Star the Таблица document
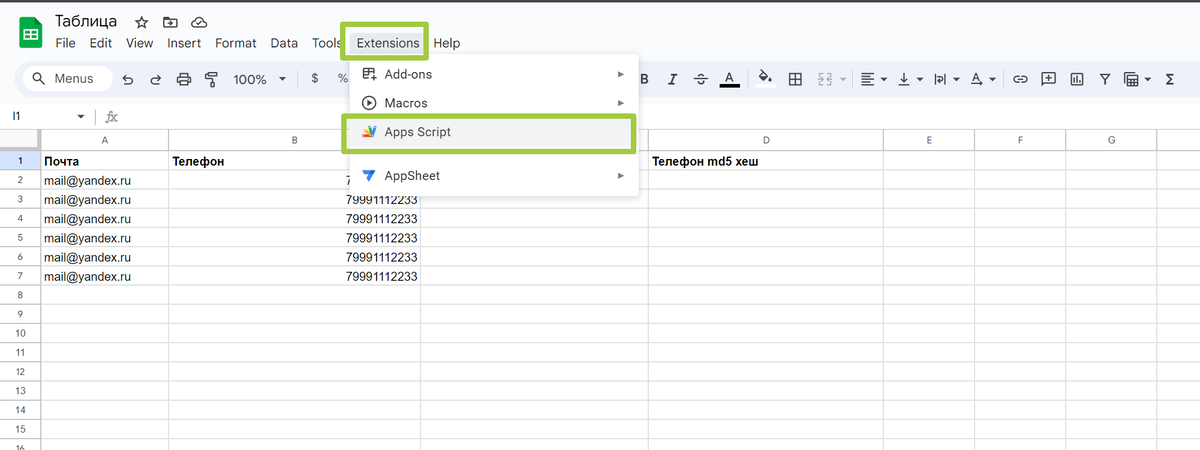Image resolution: width=1200 pixels, height=450 pixels. [x=142, y=22]
